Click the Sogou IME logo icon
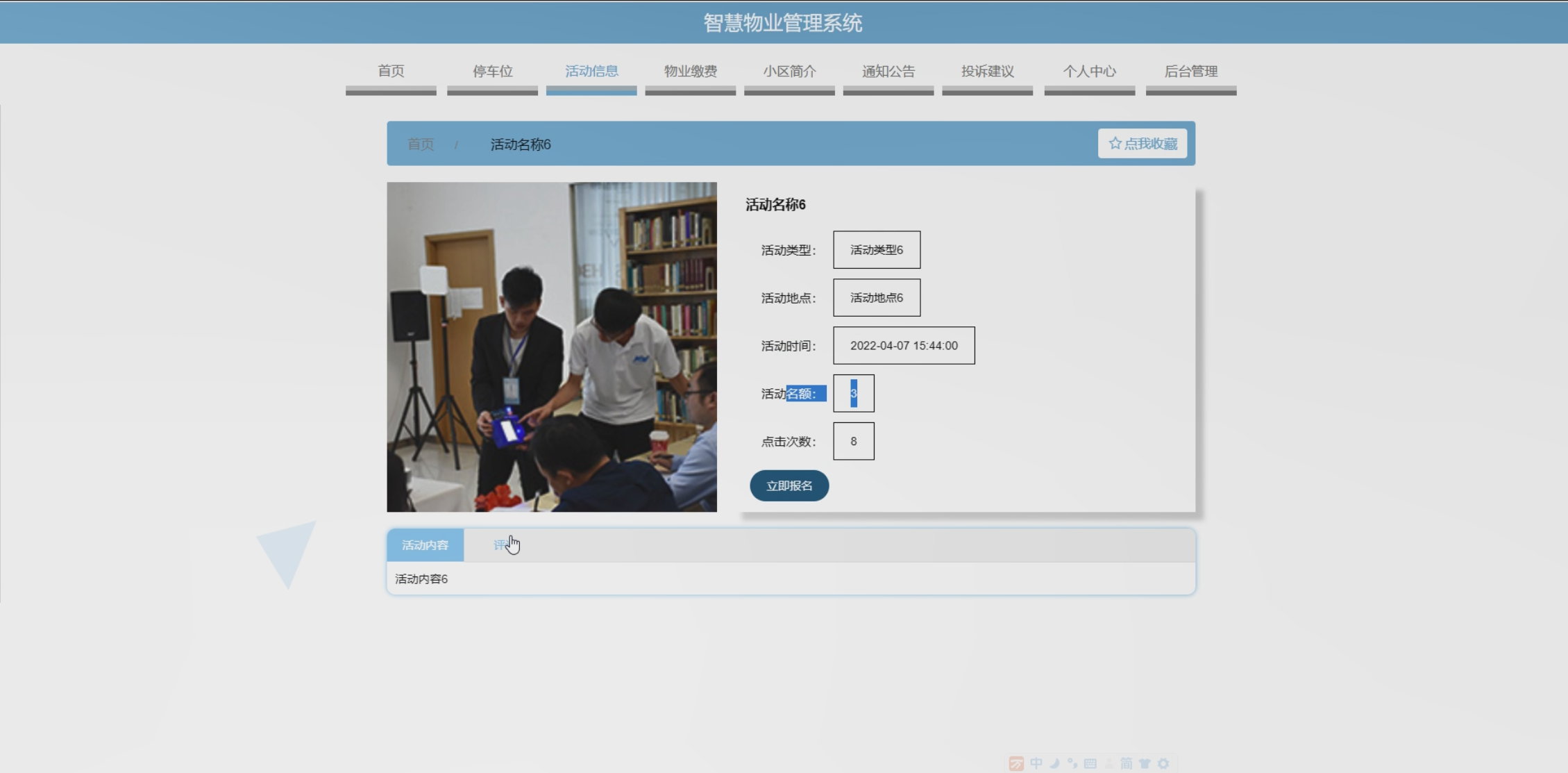Viewport: 1568px width, 773px height. coord(1016,764)
